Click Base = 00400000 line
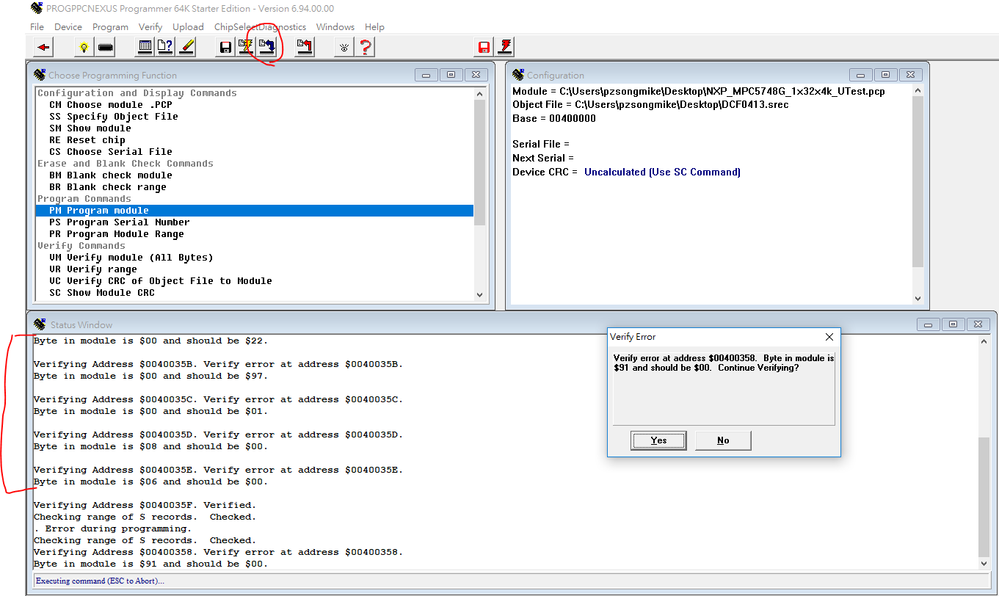 pos(554,119)
